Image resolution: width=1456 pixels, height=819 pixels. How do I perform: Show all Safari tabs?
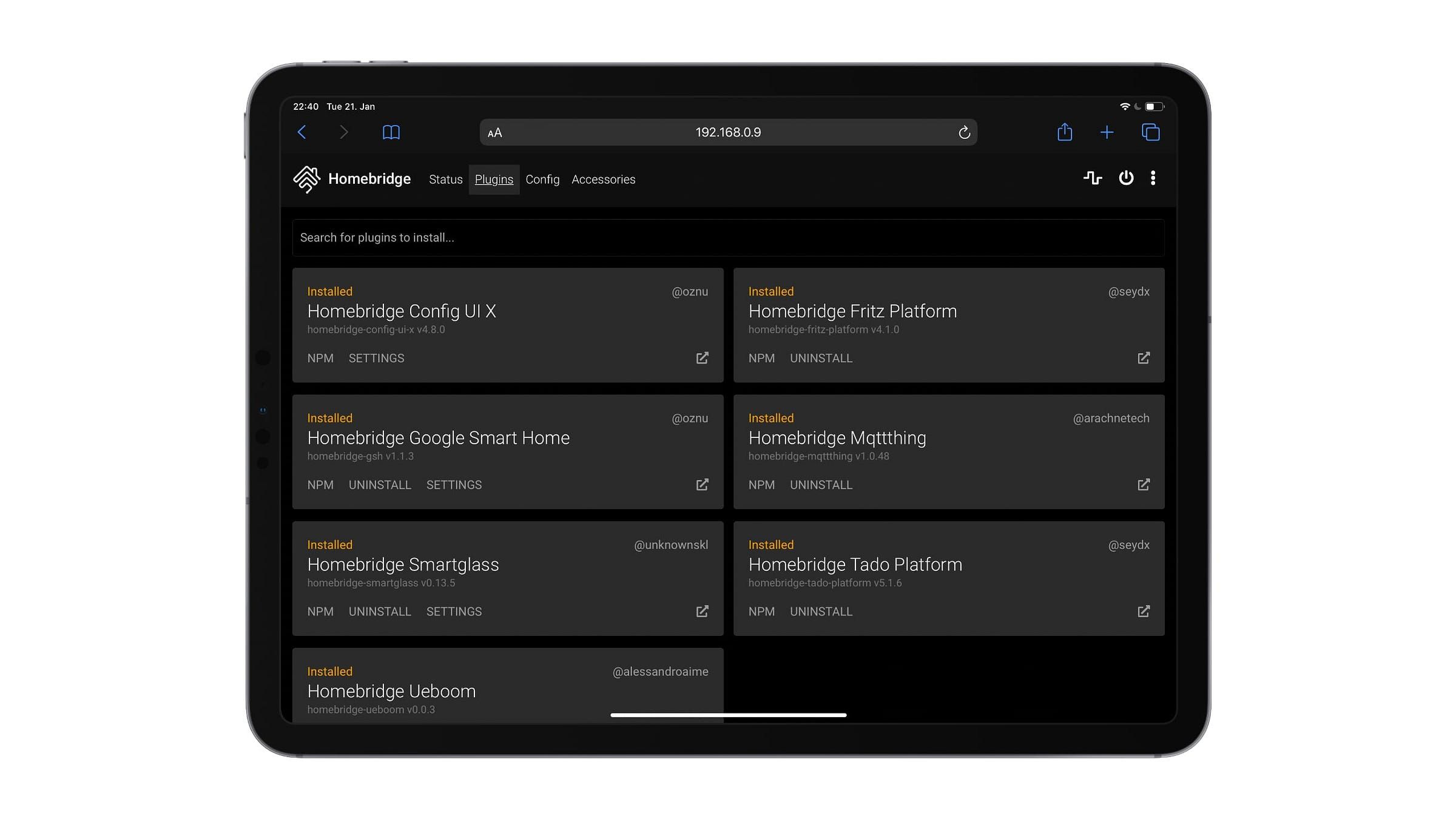click(x=1151, y=132)
